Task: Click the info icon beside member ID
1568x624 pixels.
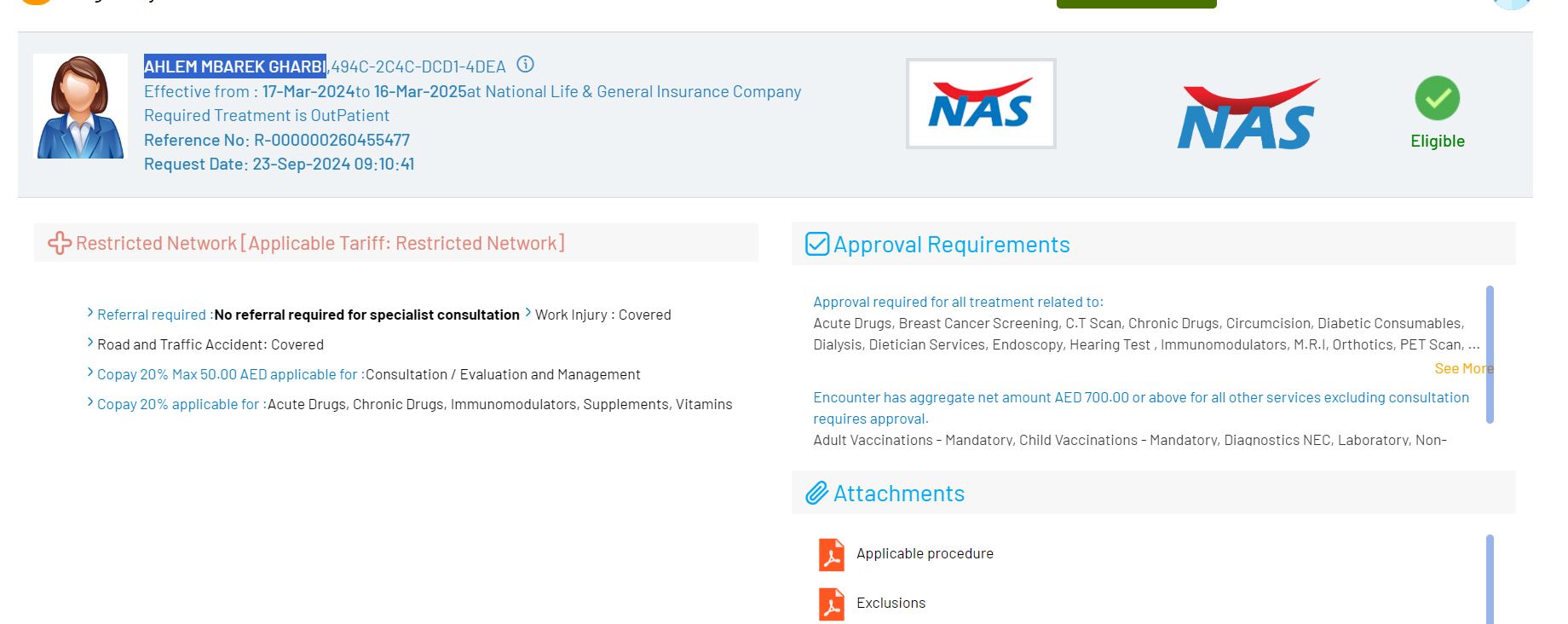Action: tap(526, 65)
